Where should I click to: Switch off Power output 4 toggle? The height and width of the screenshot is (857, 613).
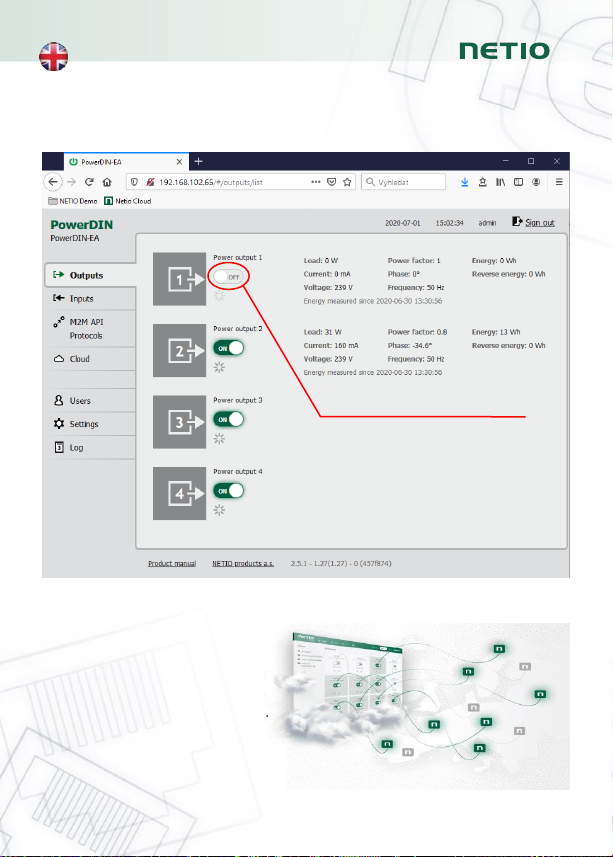(228, 490)
